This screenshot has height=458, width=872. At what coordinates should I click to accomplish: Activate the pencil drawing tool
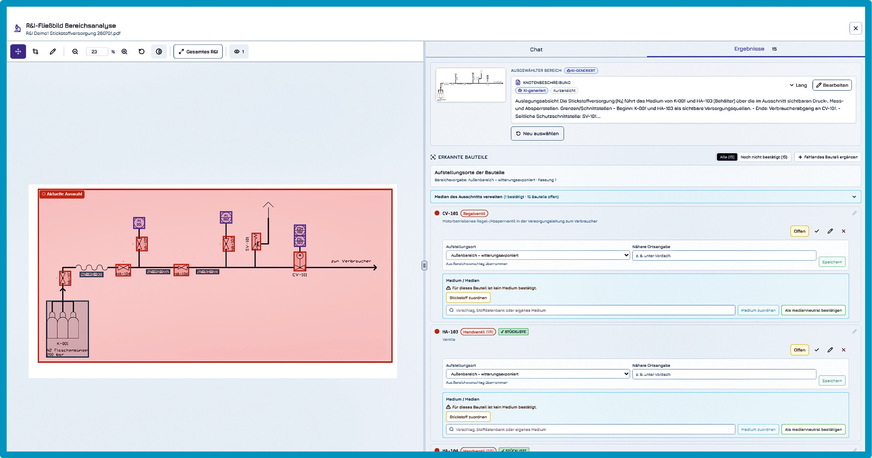pos(53,52)
